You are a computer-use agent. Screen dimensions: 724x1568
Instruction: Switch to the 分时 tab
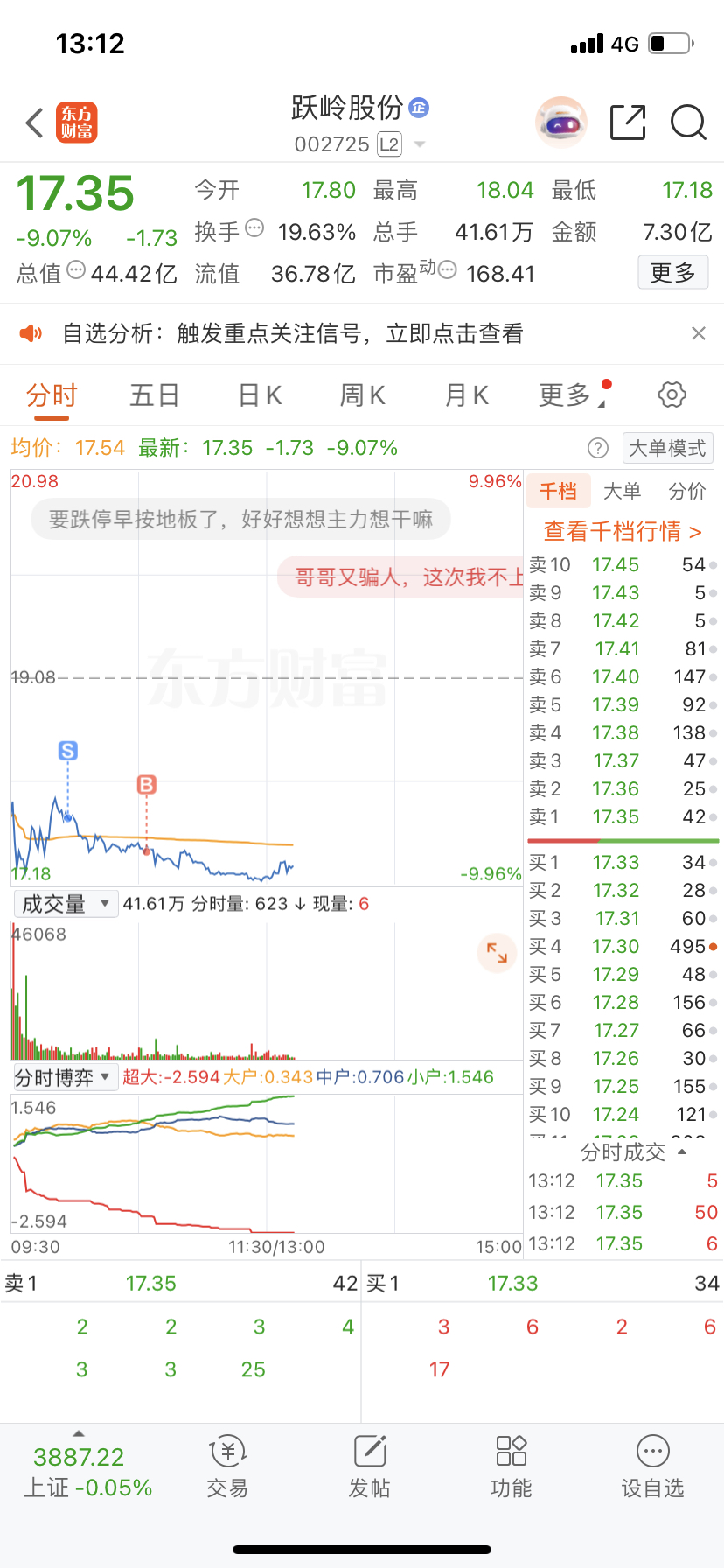[52, 395]
